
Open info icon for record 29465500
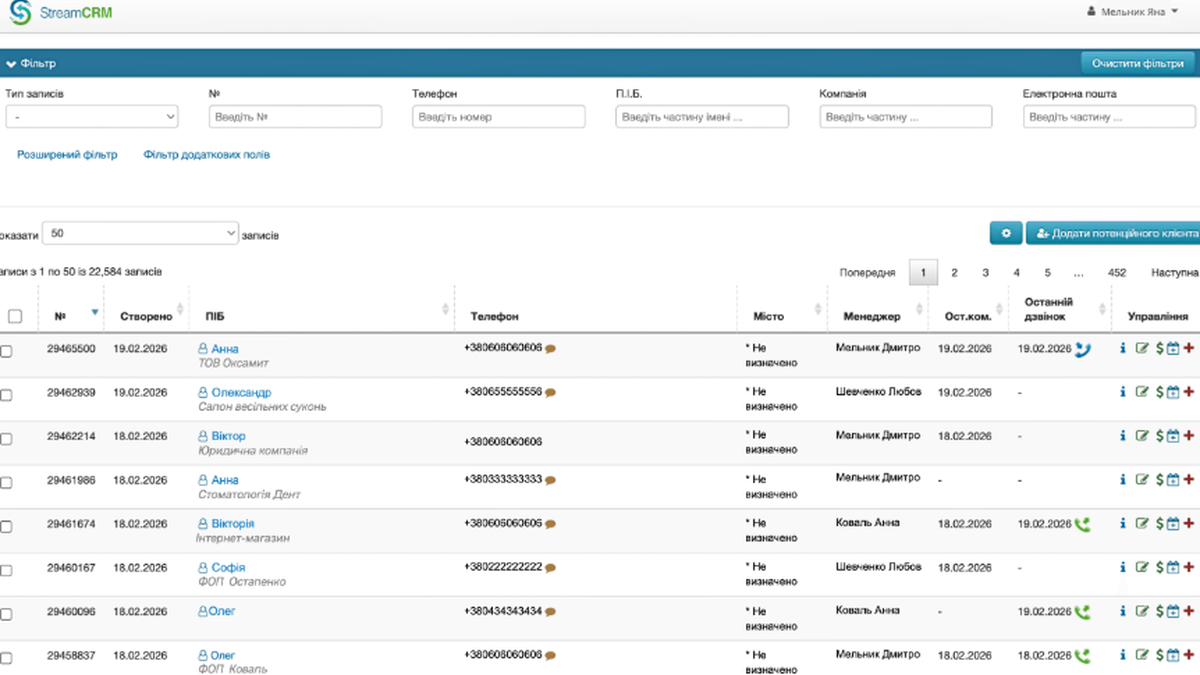click(1123, 349)
